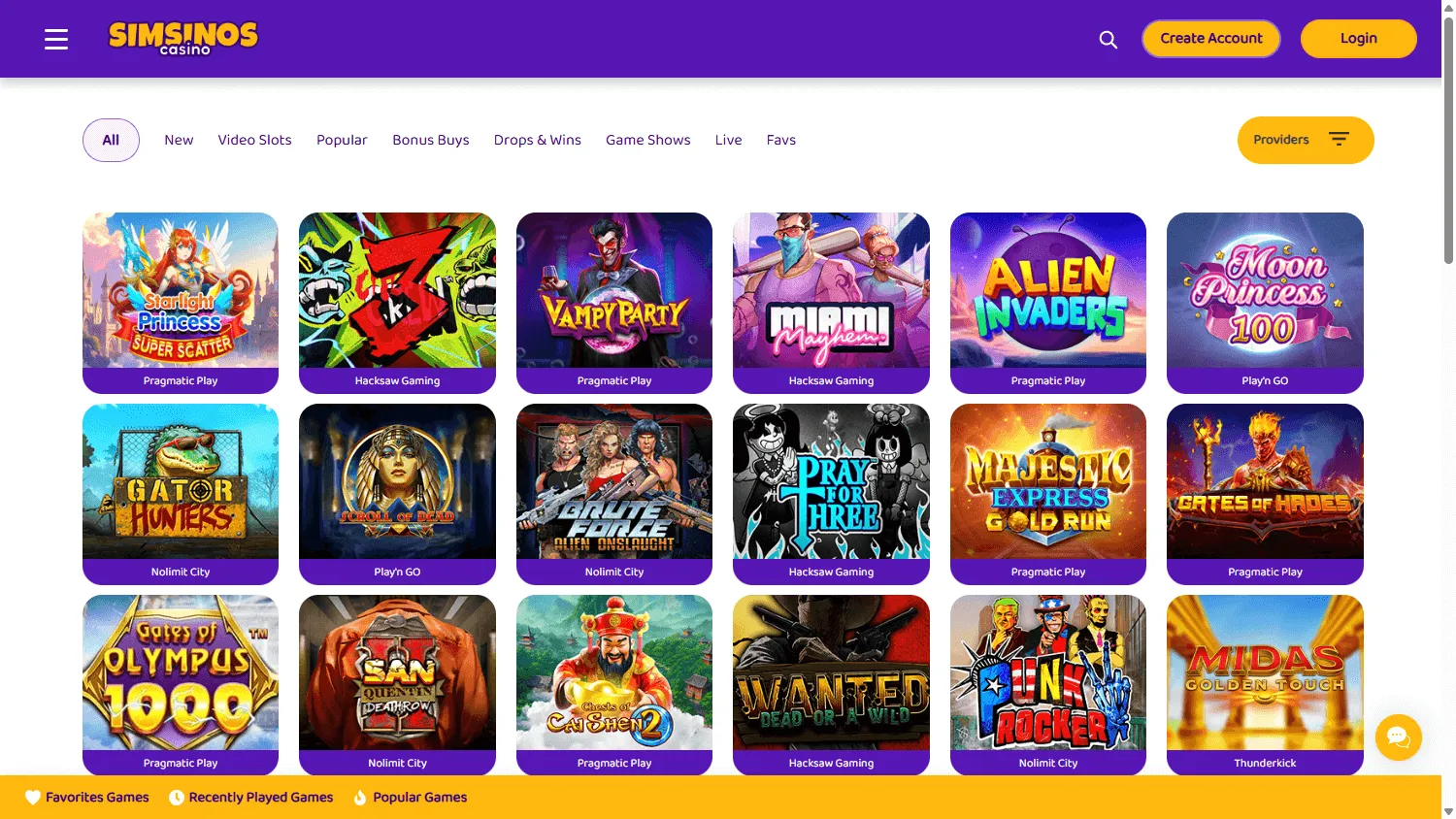Viewport: 1456px width, 819px height.
Task: Open Gates of Olympus 1000 game
Action: click(181, 685)
